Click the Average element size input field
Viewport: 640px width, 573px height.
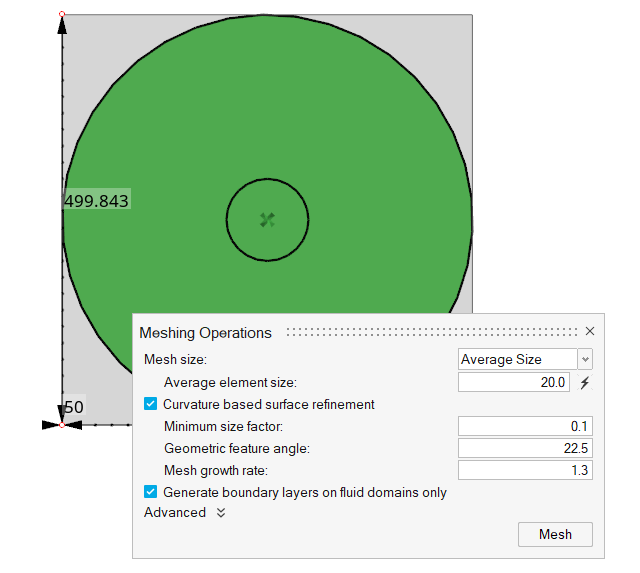[514, 382]
